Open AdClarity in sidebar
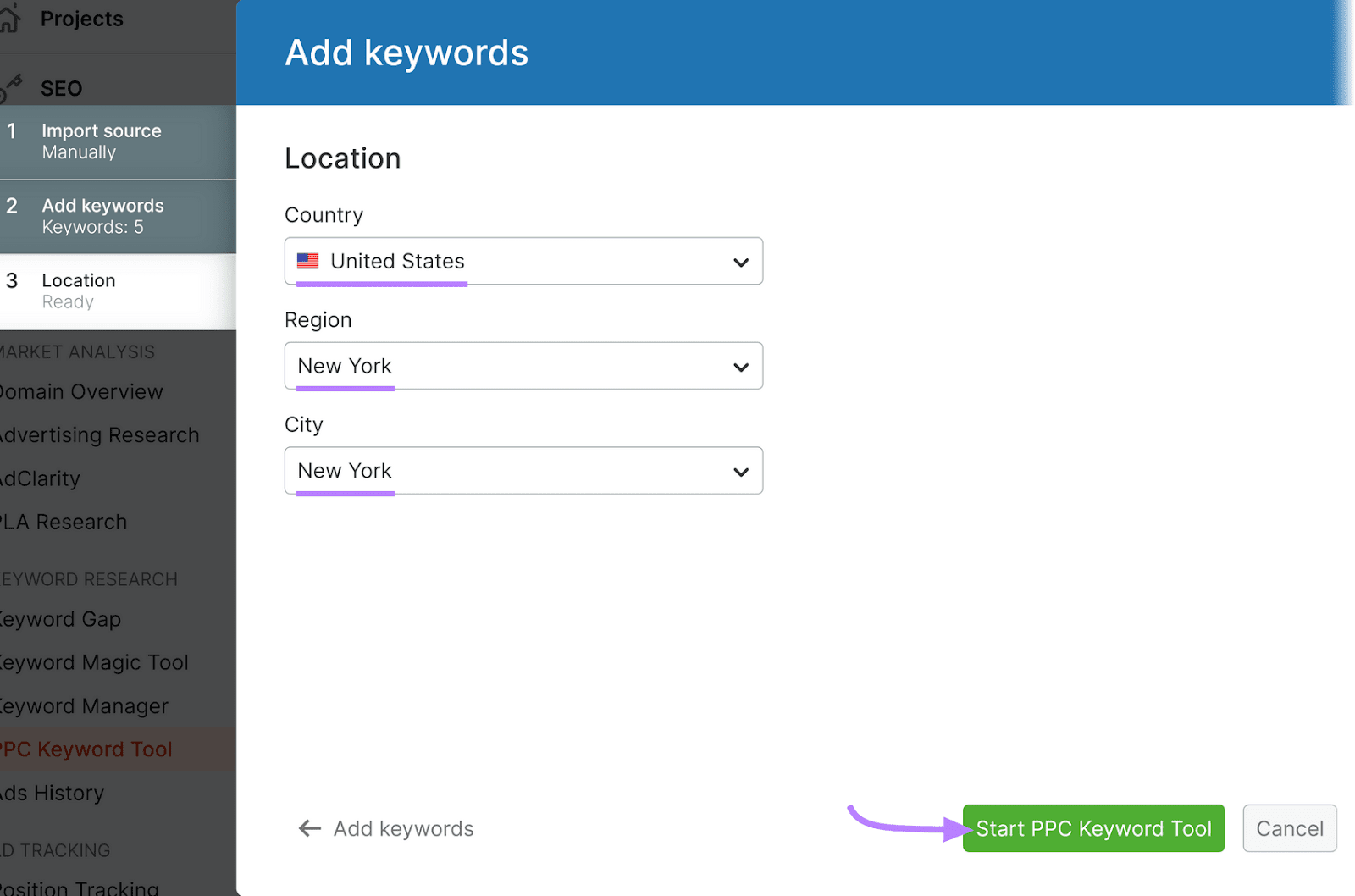The width and height of the screenshot is (1355, 896). [40, 478]
